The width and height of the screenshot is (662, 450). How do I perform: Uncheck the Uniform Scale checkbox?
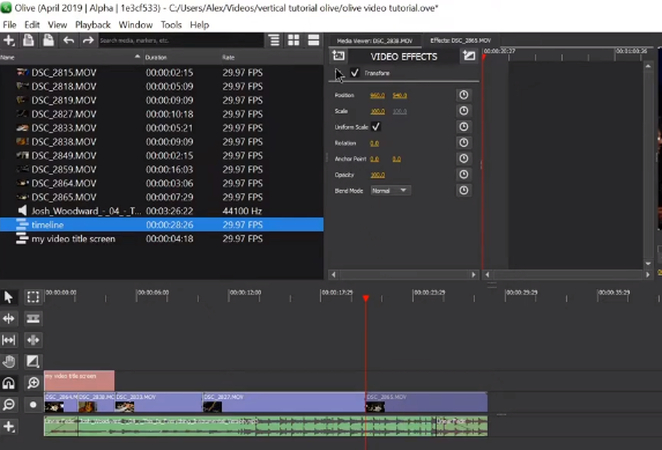pyautogui.click(x=376, y=127)
